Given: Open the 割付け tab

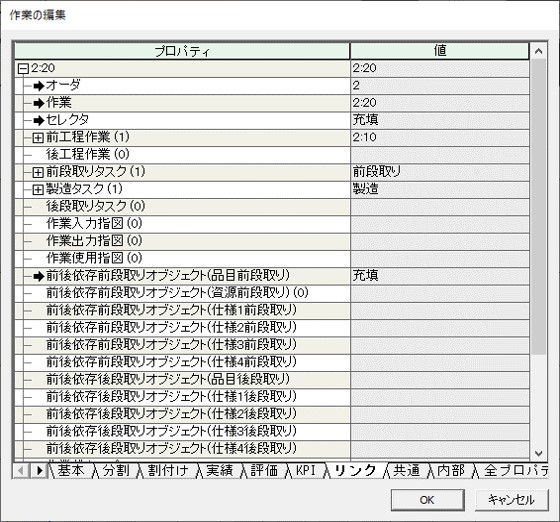Looking at the screenshot, I should [x=168, y=471].
